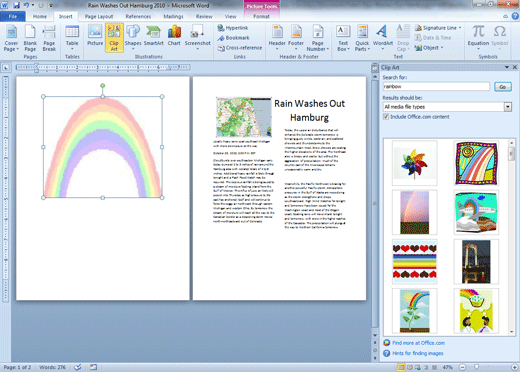Image resolution: width=520 pixels, height=372 pixels.
Task: Undo the last action
Action: click(26, 5)
